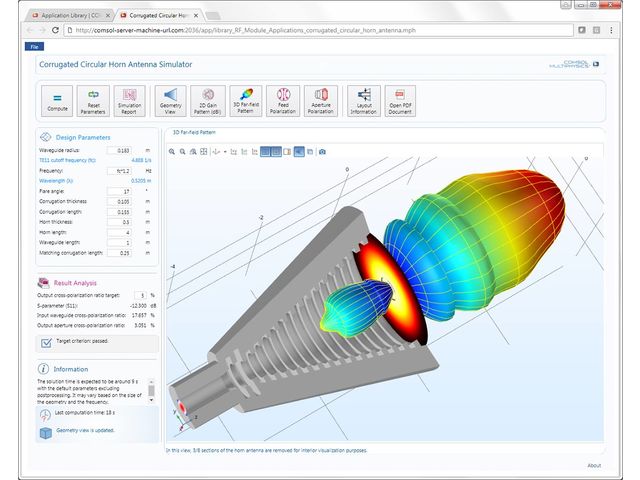Generate the Simulation Report

click(129, 100)
